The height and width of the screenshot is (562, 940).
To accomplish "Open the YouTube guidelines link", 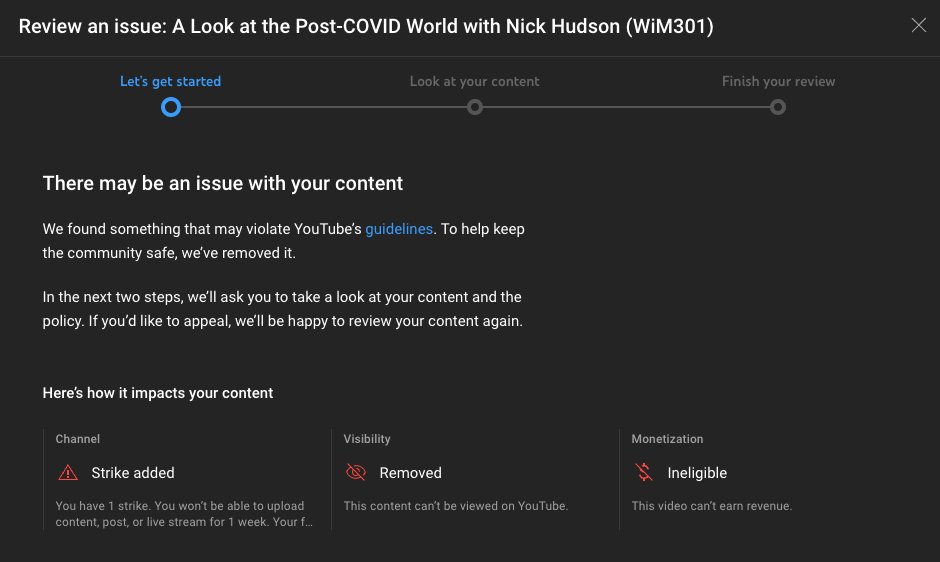I will [x=399, y=229].
